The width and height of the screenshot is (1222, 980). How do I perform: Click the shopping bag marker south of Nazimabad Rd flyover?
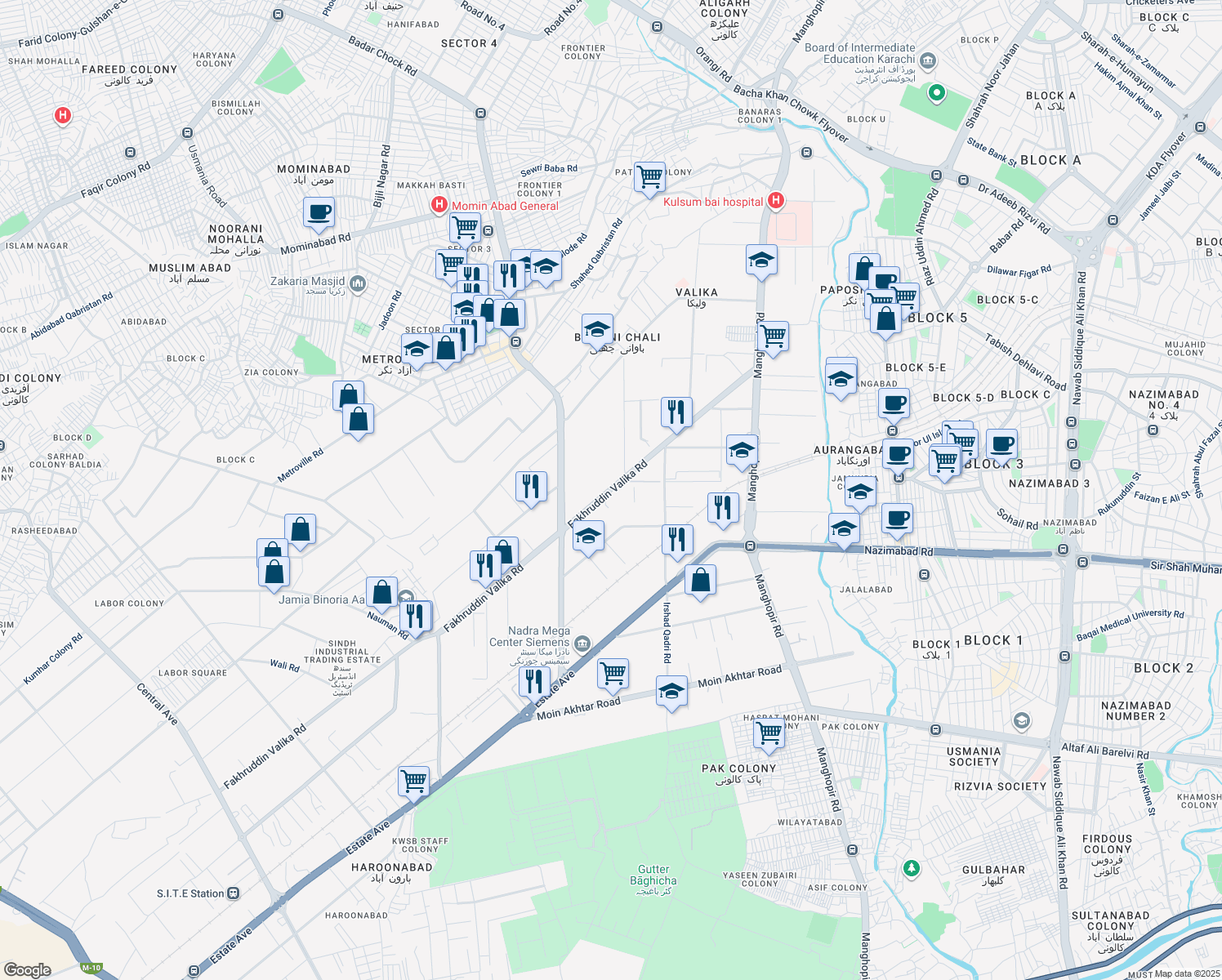pos(700,581)
